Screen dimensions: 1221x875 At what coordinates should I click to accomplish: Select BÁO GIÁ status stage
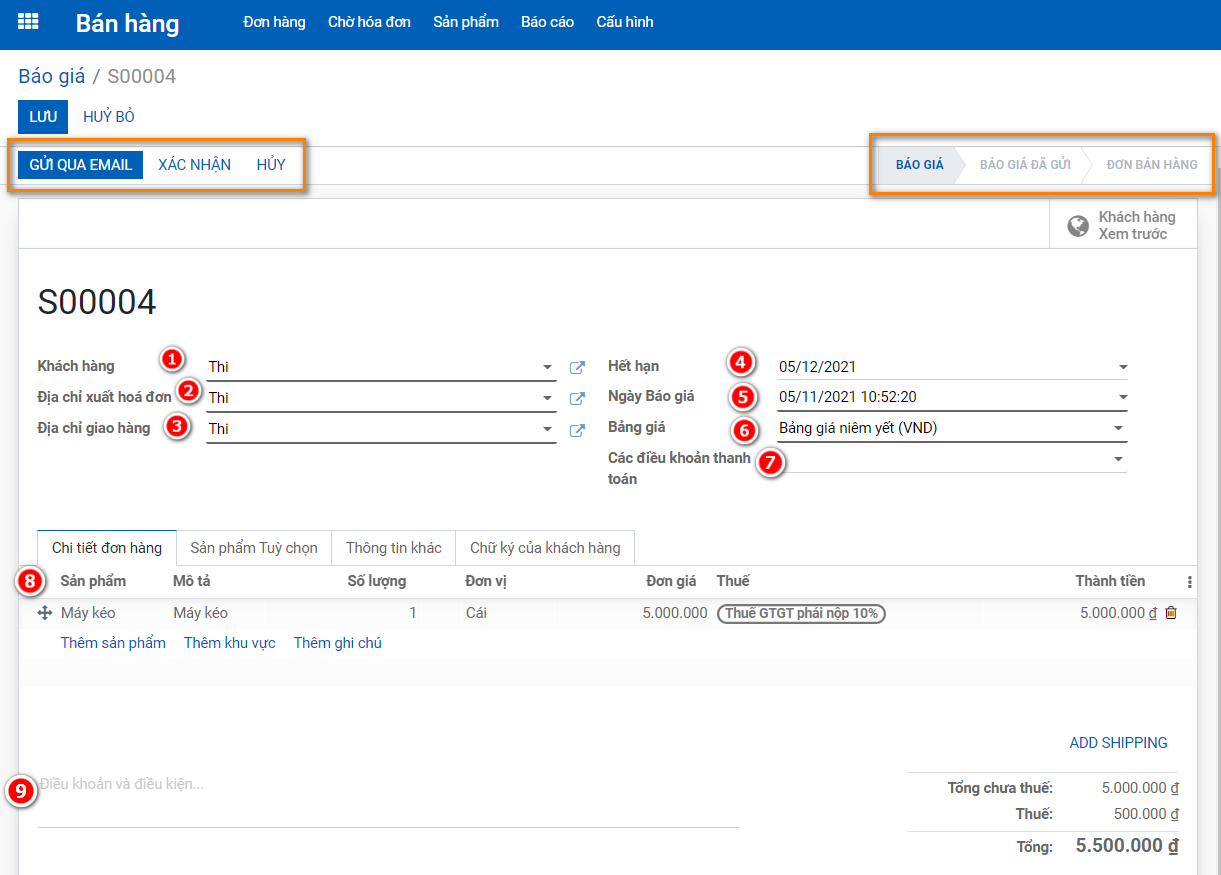[x=919, y=165]
